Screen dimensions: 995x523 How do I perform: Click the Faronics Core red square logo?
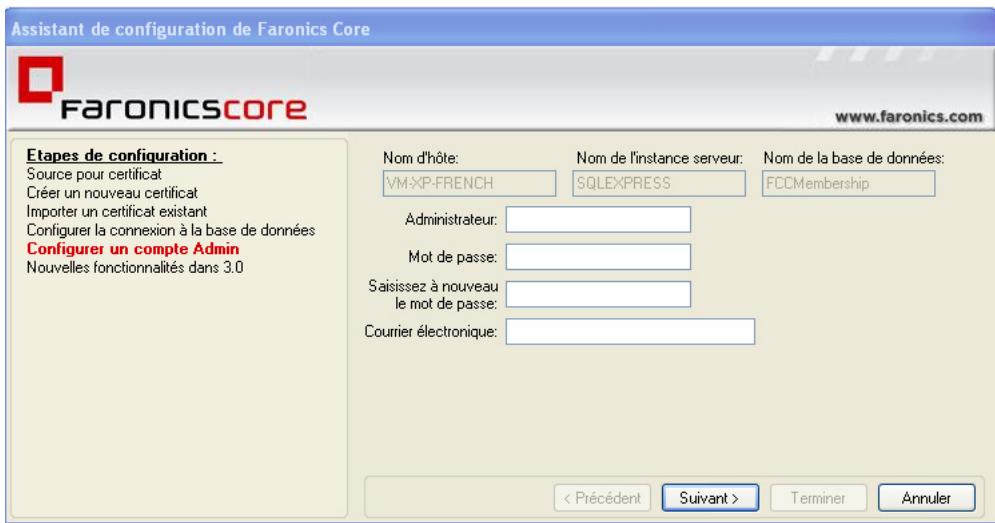[x=41, y=79]
